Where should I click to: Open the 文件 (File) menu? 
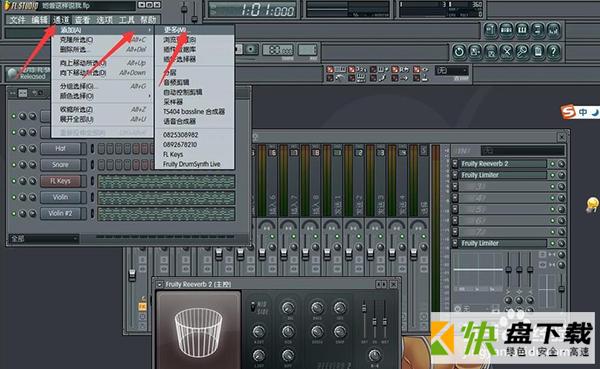click(x=18, y=20)
